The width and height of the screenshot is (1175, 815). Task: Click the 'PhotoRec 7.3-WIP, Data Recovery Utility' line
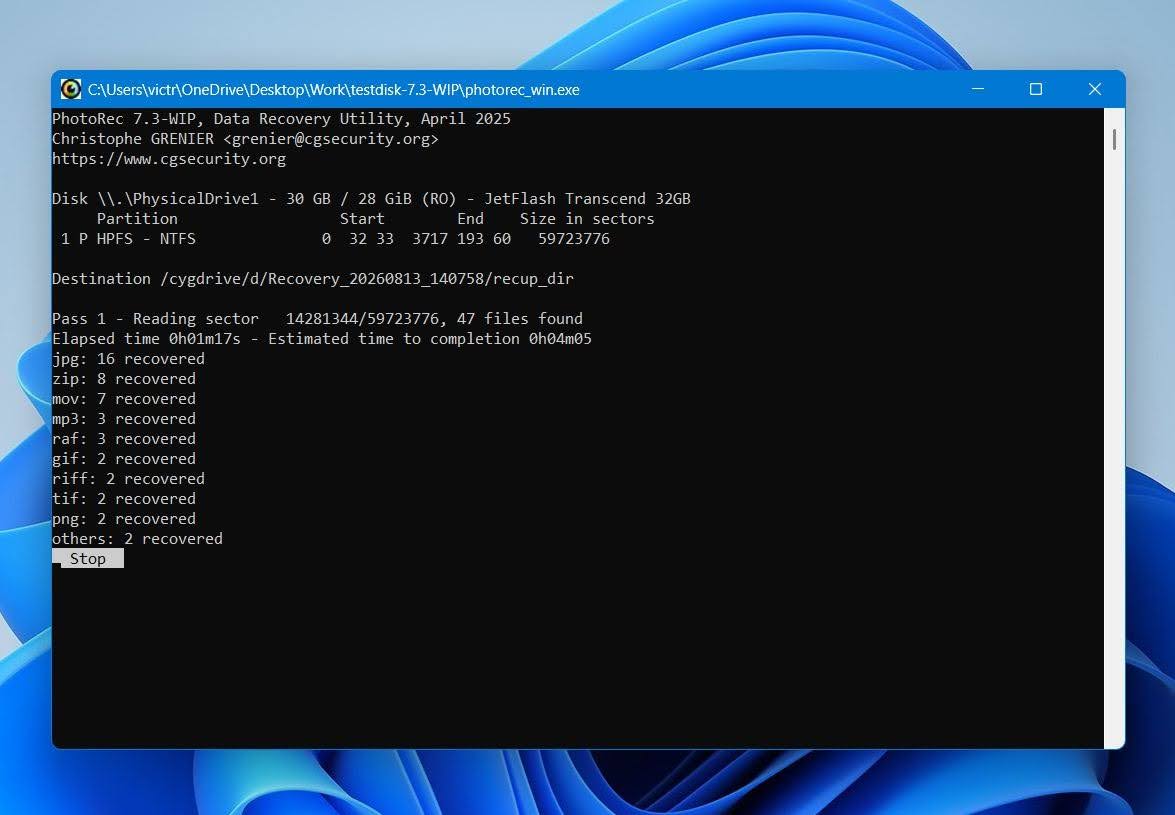point(281,118)
